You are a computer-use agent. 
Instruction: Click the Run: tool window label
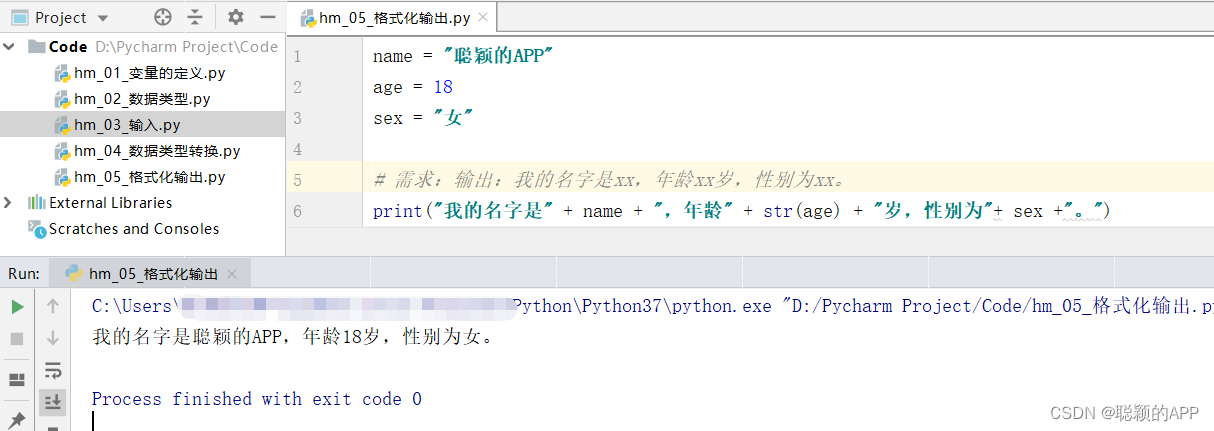click(x=23, y=273)
